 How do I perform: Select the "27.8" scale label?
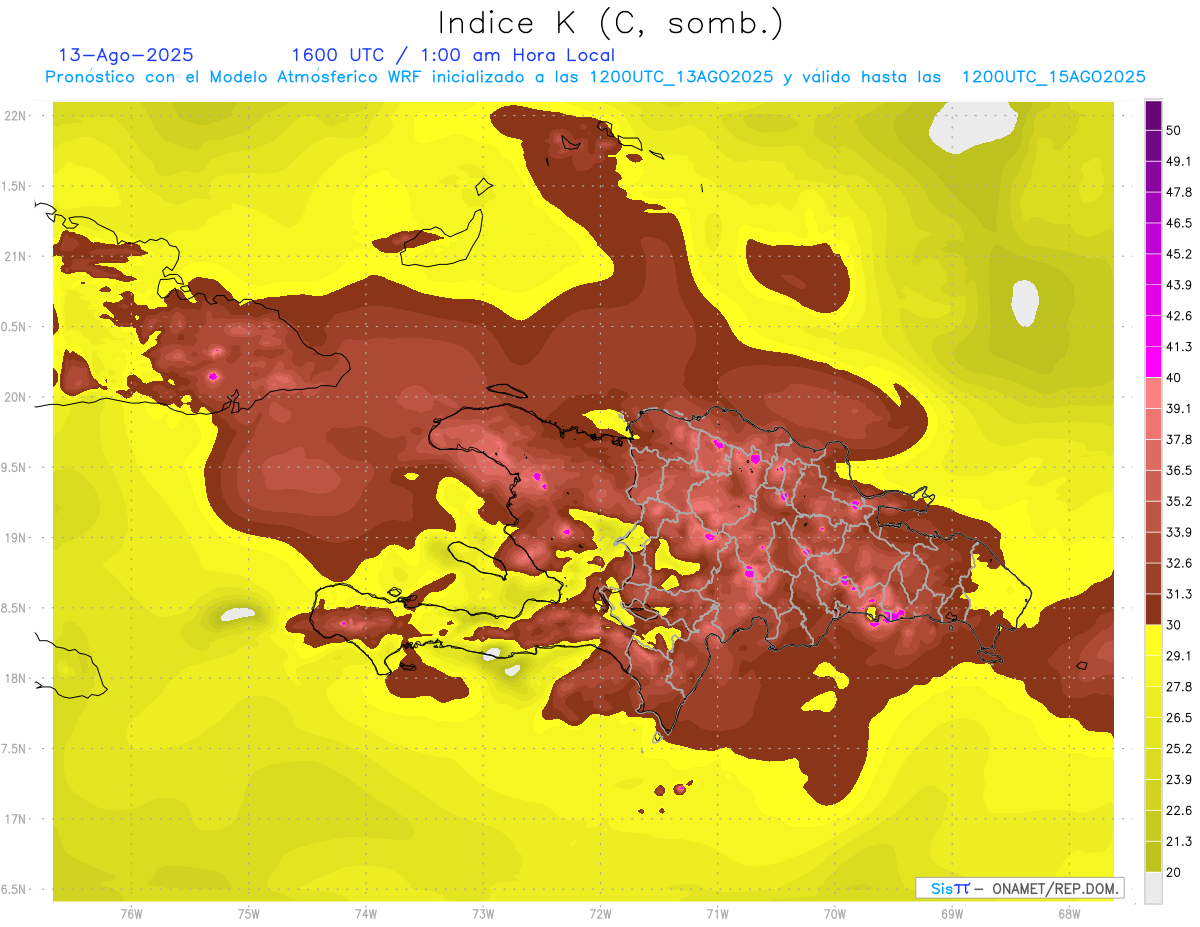click(x=1178, y=687)
